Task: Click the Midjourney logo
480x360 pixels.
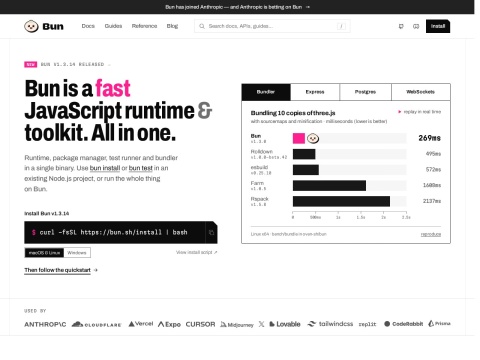Action: coord(237,325)
